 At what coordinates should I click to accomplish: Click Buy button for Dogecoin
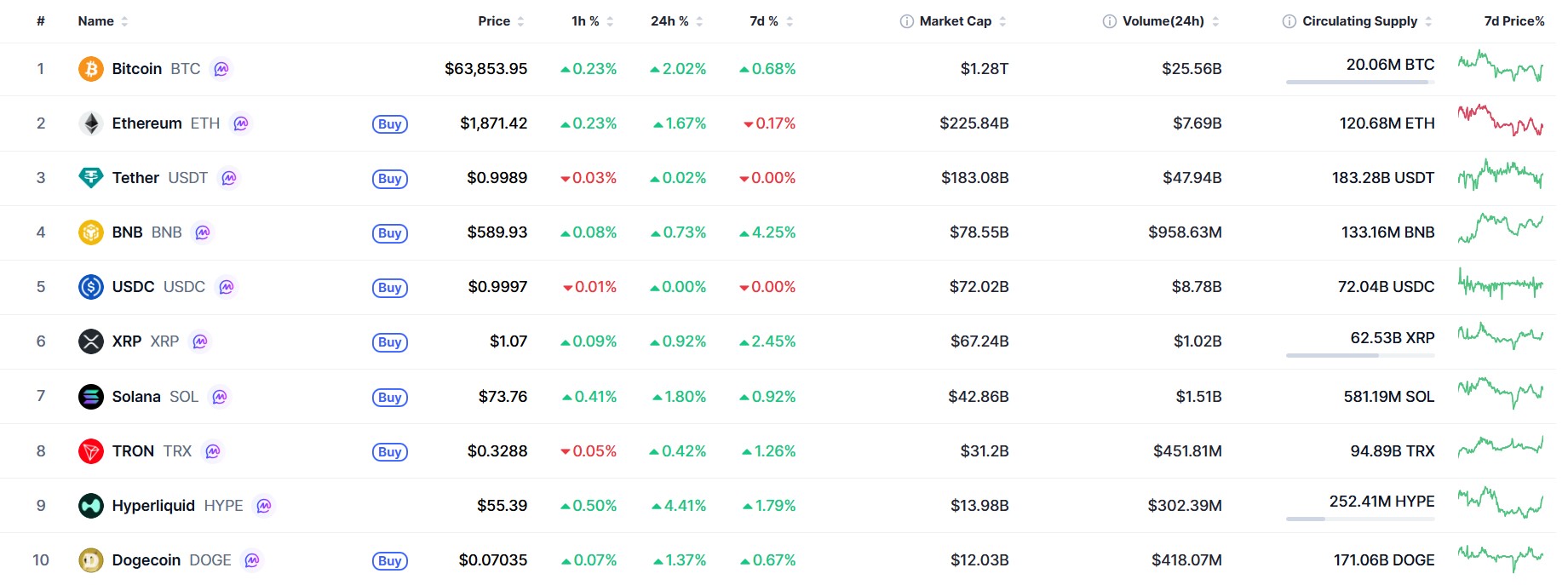pyautogui.click(x=390, y=561)
